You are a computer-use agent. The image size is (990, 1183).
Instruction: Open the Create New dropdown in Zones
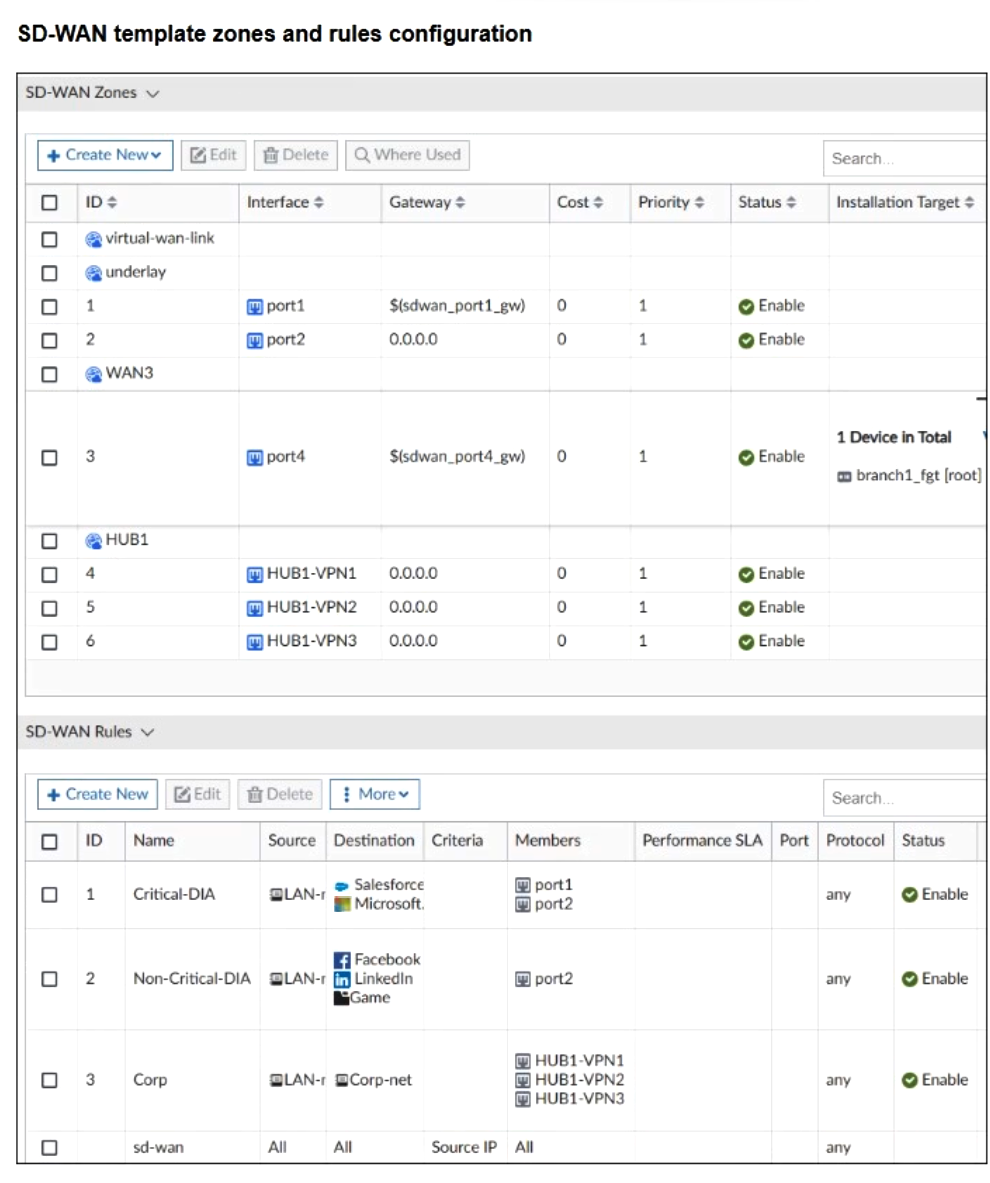click(105, 155)
